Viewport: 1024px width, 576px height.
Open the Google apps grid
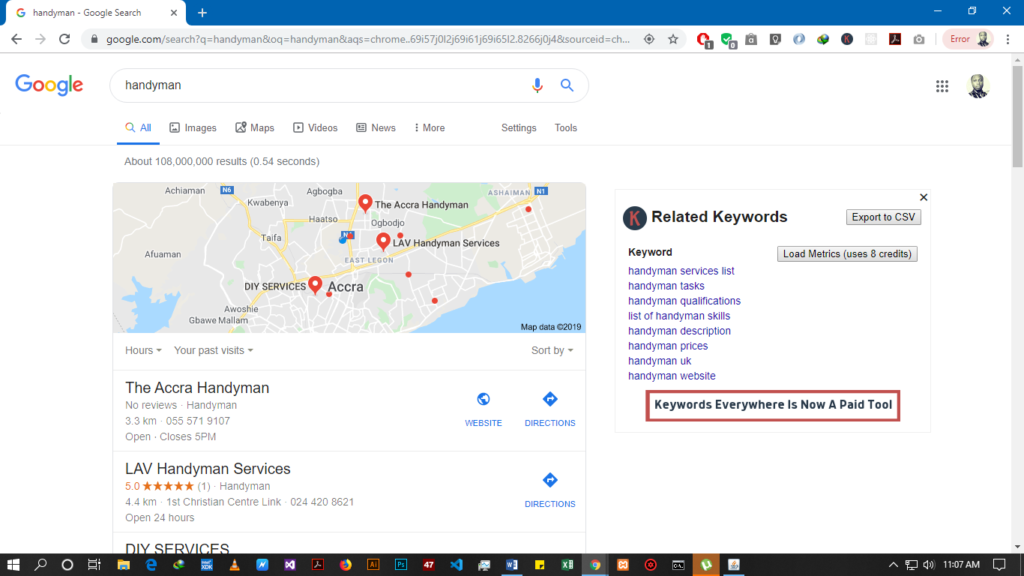[x=942, y=86]
